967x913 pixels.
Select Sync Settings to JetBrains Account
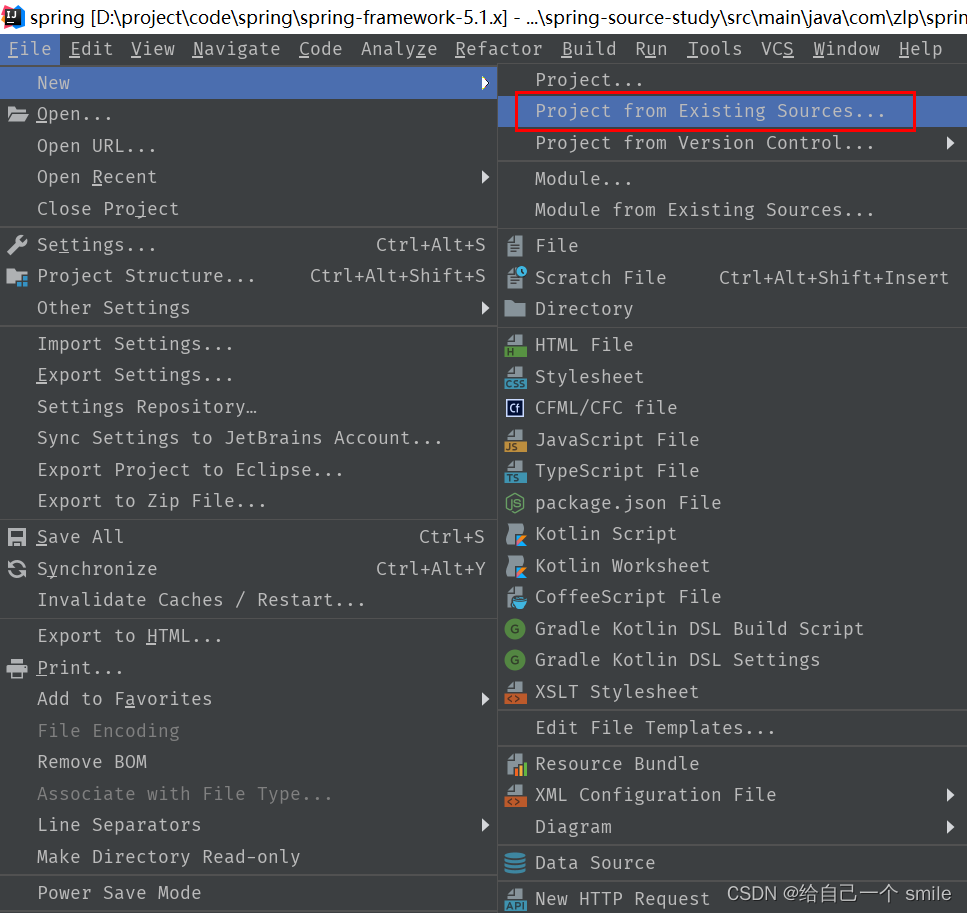pos(249,439)
